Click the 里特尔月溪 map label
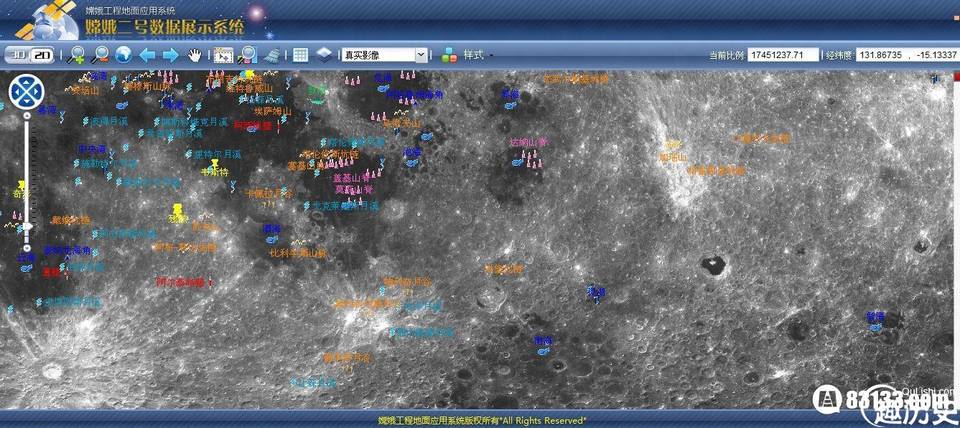Viewport: 960px width, 428px height. 217,155
